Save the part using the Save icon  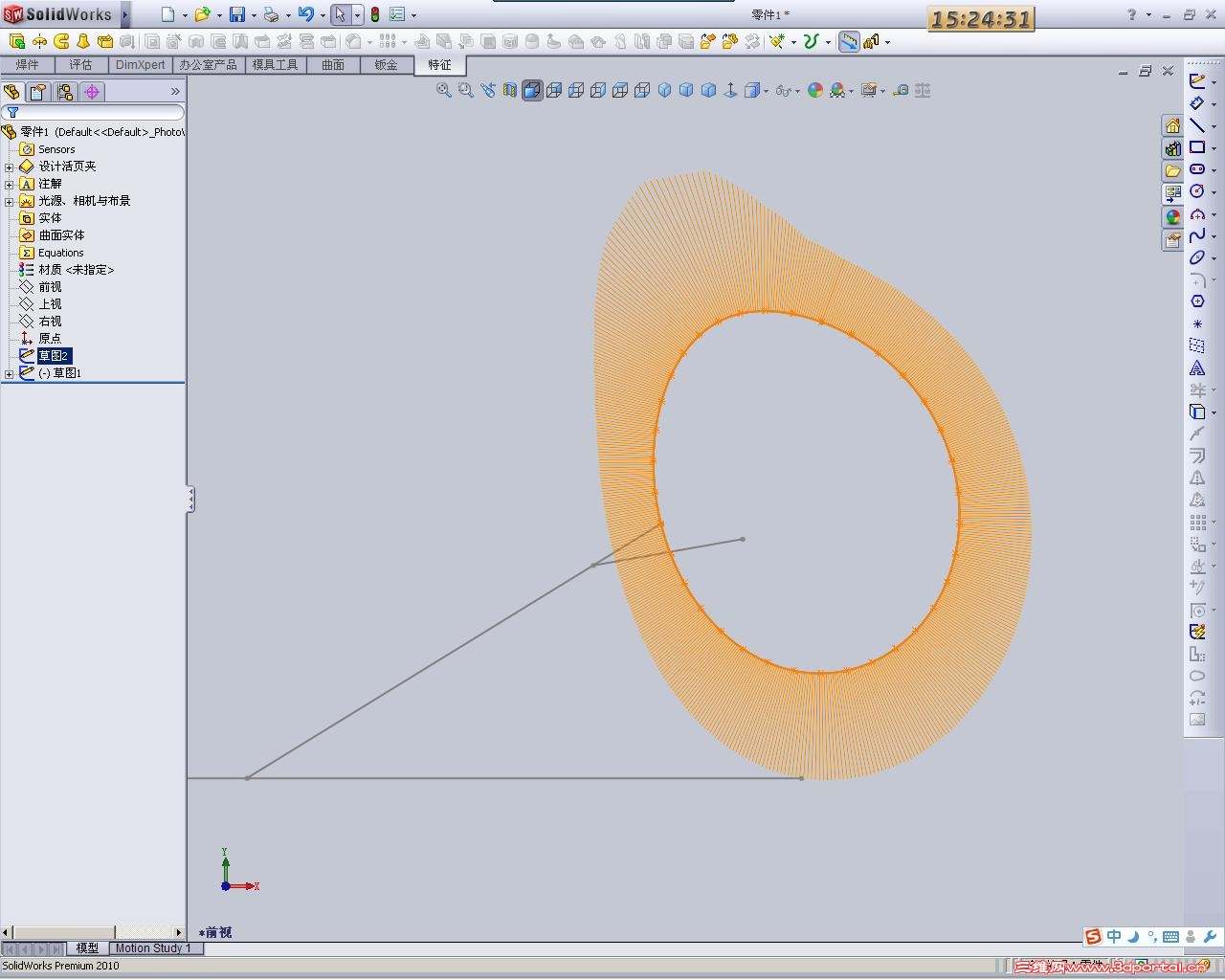pyautogui.click(x=237, y=14)
